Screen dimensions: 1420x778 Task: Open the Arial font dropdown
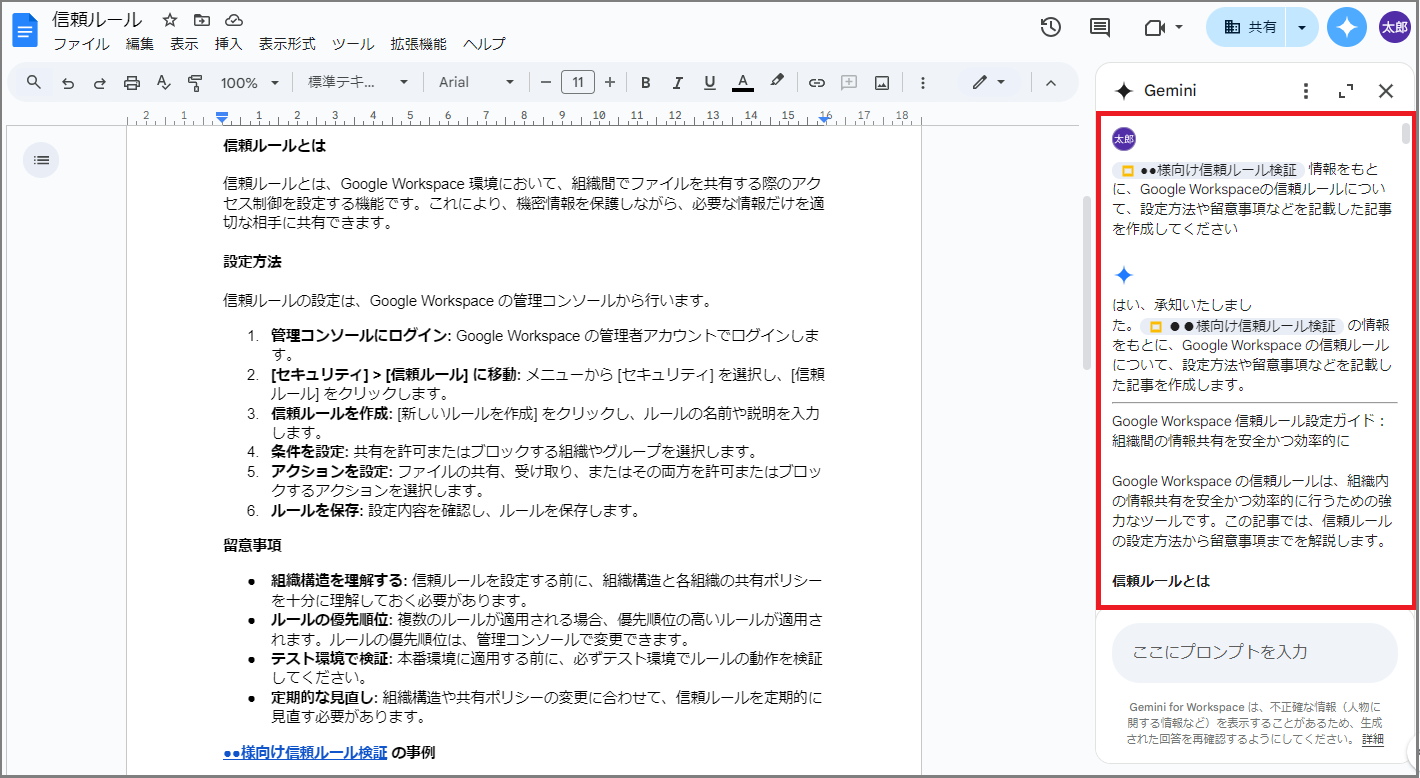pyautogui.click(x=477, y=82)
